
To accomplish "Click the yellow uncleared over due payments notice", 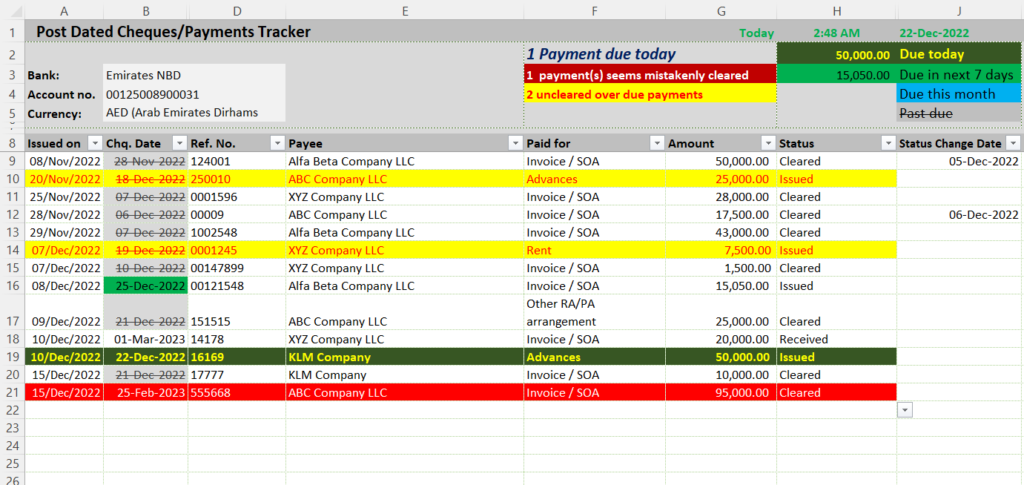I will [649, 94].
